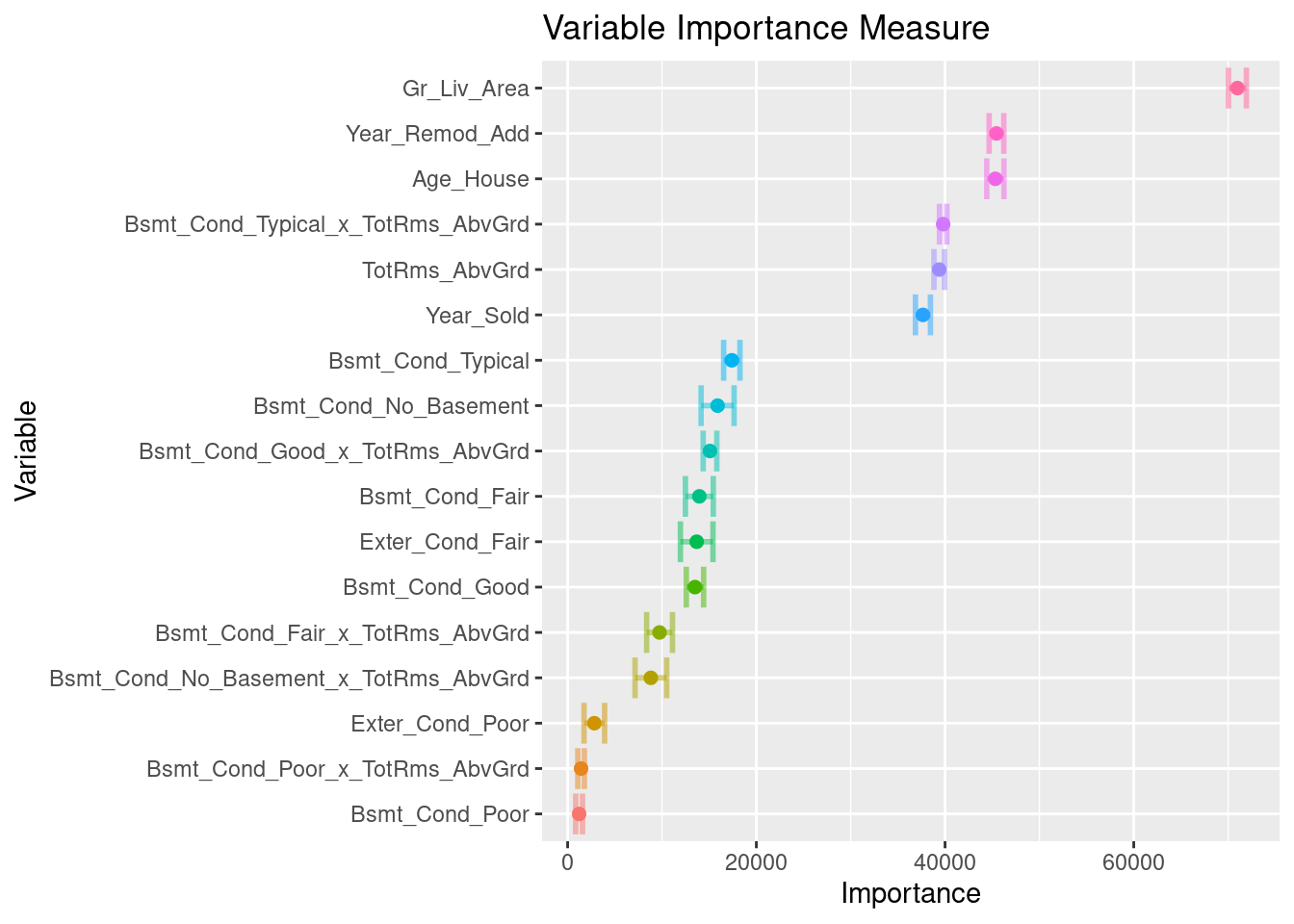Select the Year_Sold blue data point
The height and width of the screenshot is (924, 1294).
click(922, 315)
